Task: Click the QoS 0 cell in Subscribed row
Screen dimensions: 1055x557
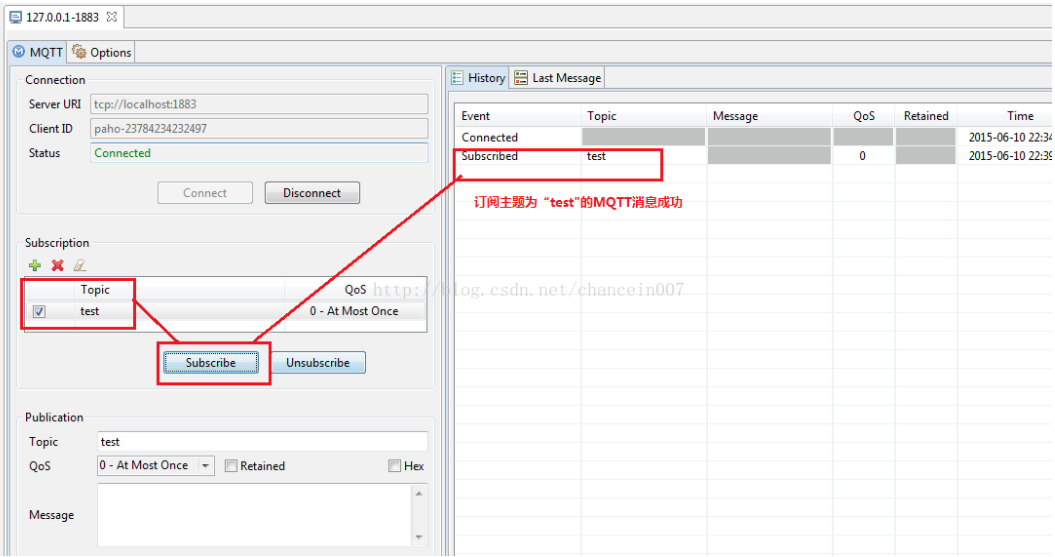Action: [x=863, y=156]
